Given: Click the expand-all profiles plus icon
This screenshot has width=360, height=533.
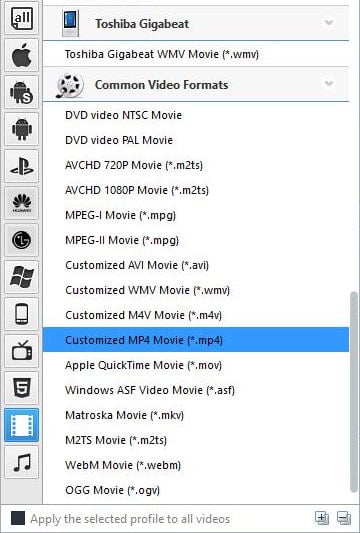Looking at the screenshot, I should pyautogui.click(x=322, y=518).
